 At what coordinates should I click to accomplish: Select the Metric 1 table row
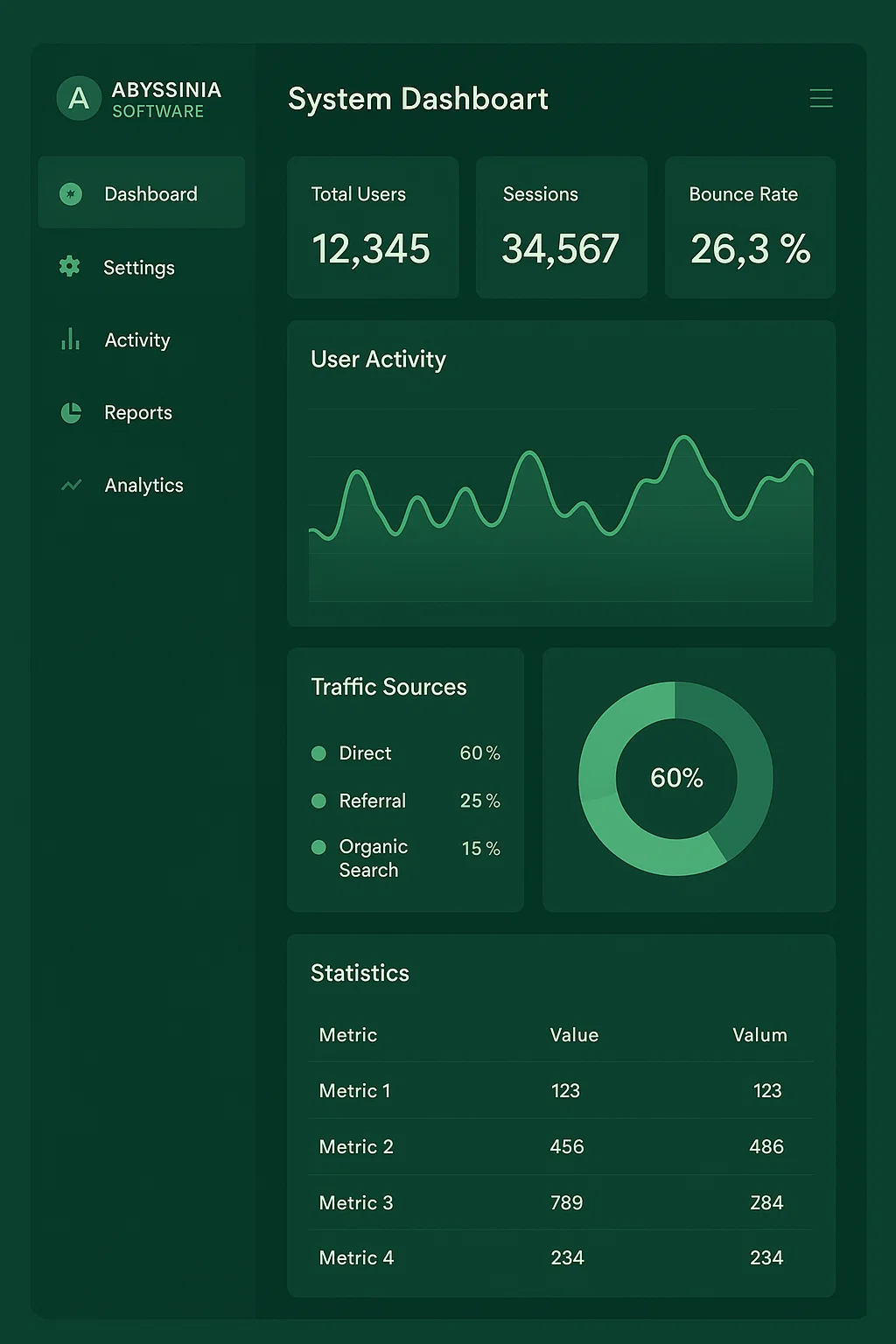[x=560, y=1091]
